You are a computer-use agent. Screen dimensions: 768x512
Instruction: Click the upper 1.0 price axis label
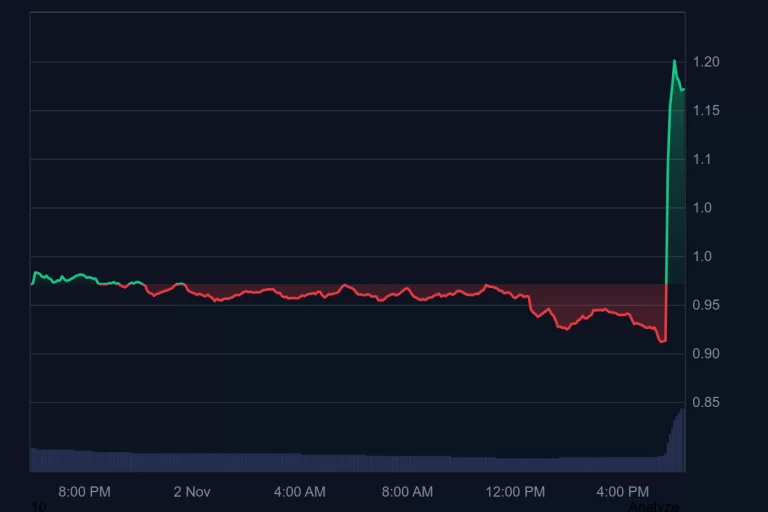[704, 208]
